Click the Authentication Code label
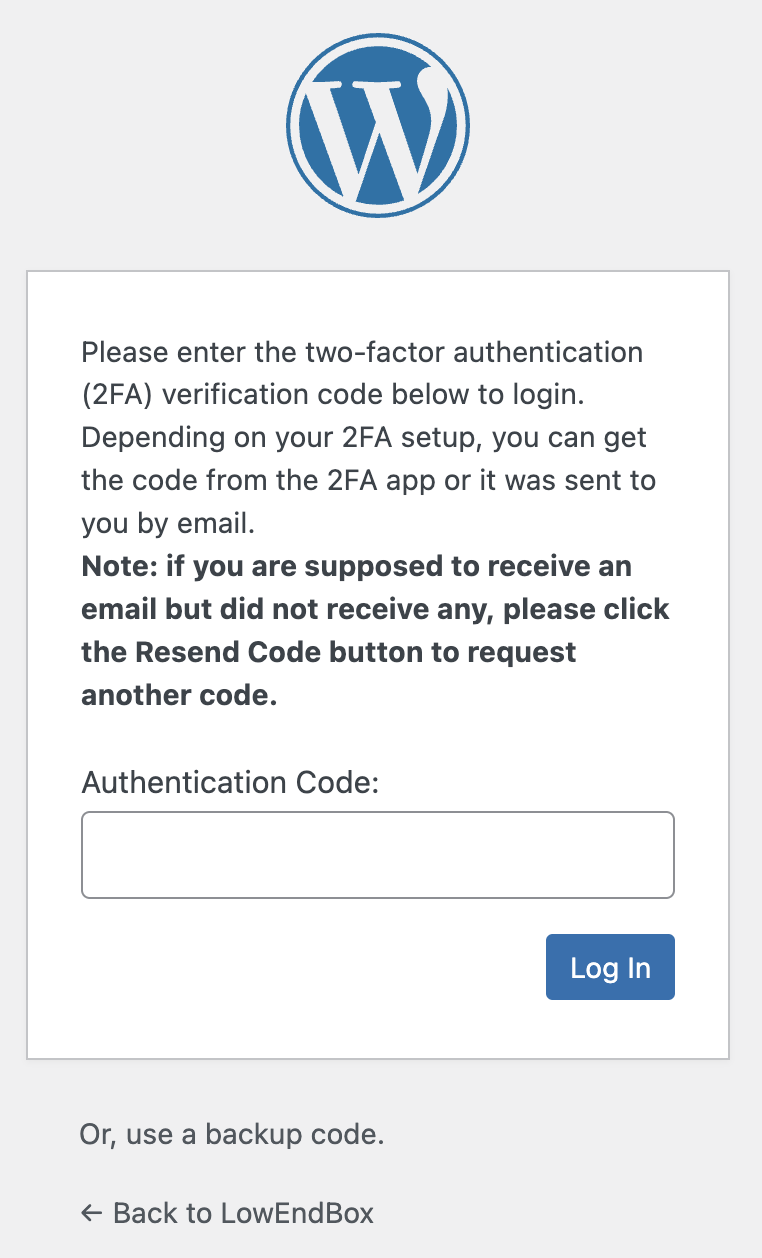The image size is (762, 1258). (x=230, y=781)
